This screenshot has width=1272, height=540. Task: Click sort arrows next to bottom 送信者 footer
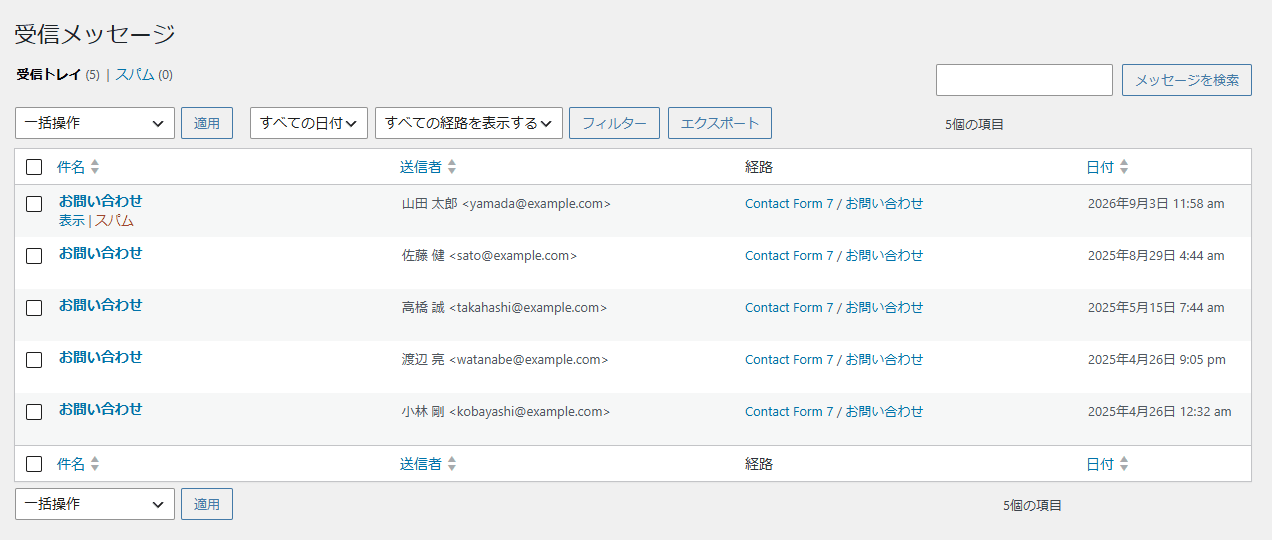452,464
